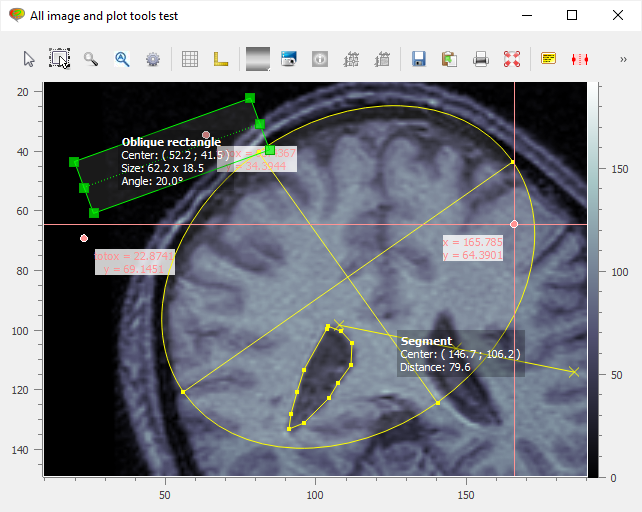Open the grayscale colormap selector
The height and width of the screenshot is (512, 642).
point(258,59)
